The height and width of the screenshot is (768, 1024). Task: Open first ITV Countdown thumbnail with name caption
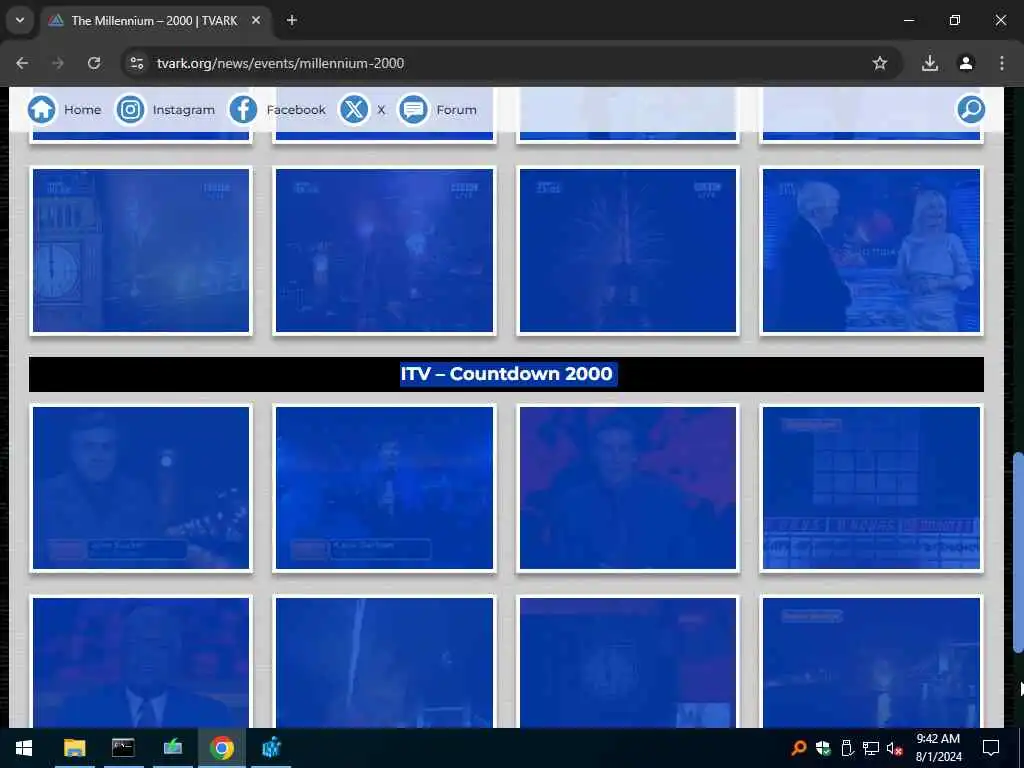pos(141,488)
